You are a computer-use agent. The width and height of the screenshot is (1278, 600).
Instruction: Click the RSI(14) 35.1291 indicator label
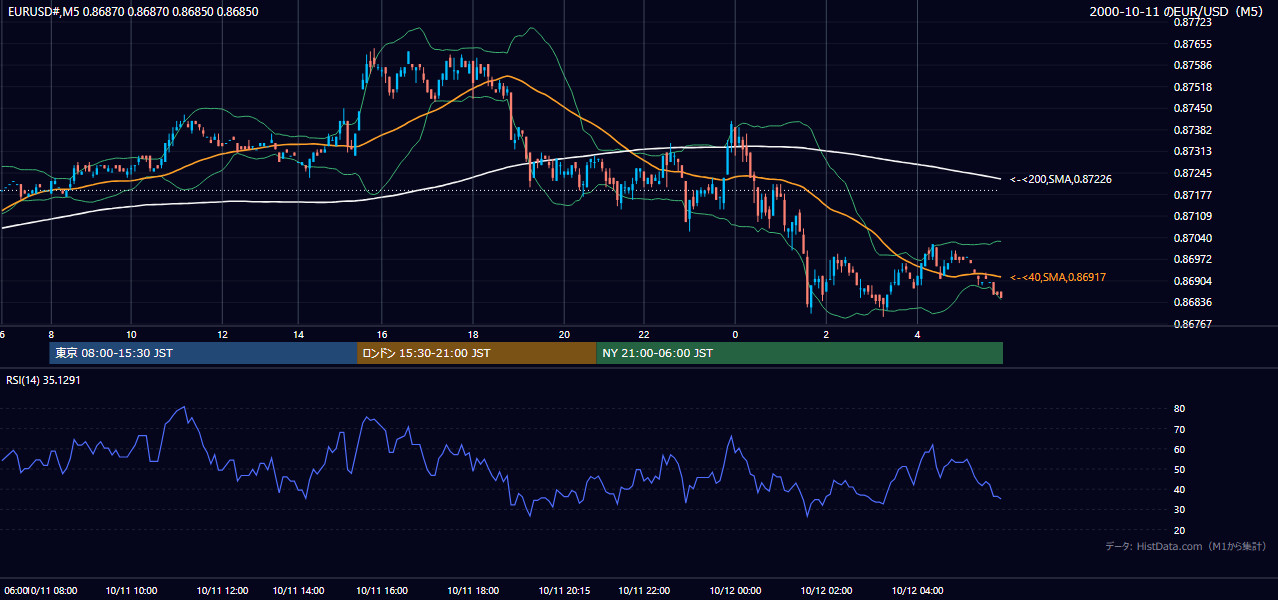tap(43, 380)
